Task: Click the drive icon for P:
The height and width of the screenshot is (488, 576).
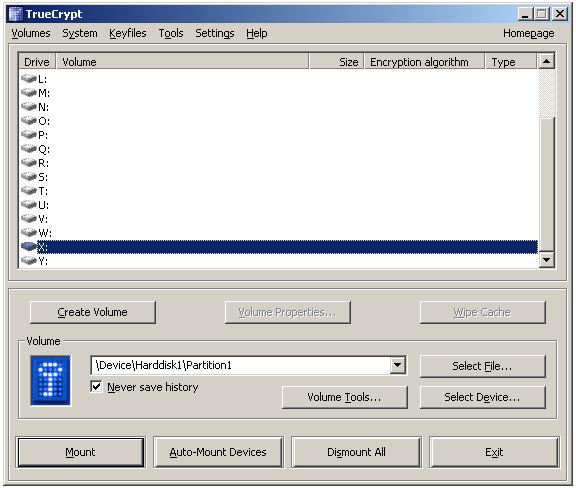Action: 29,134
